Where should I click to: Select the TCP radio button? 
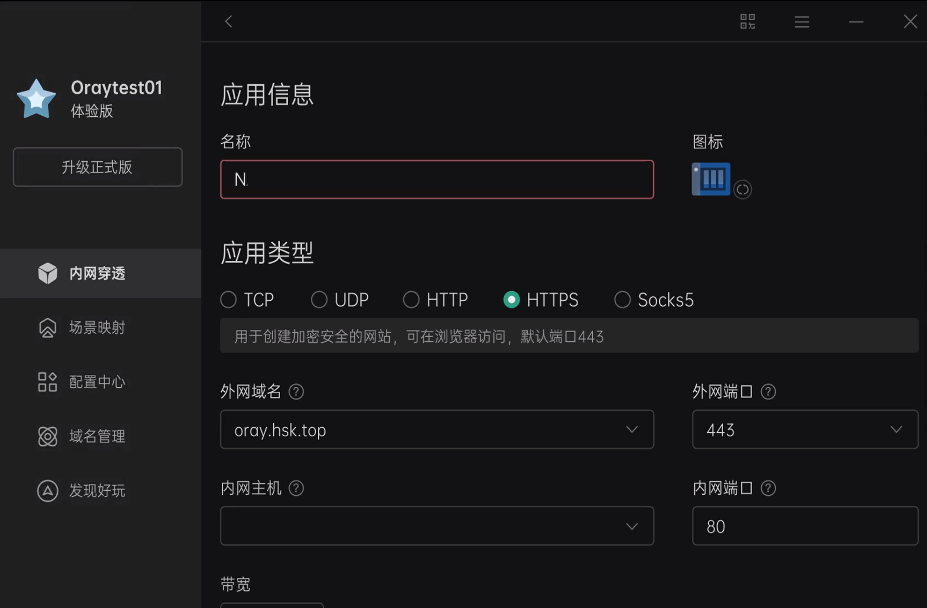(x=229, y=300)
